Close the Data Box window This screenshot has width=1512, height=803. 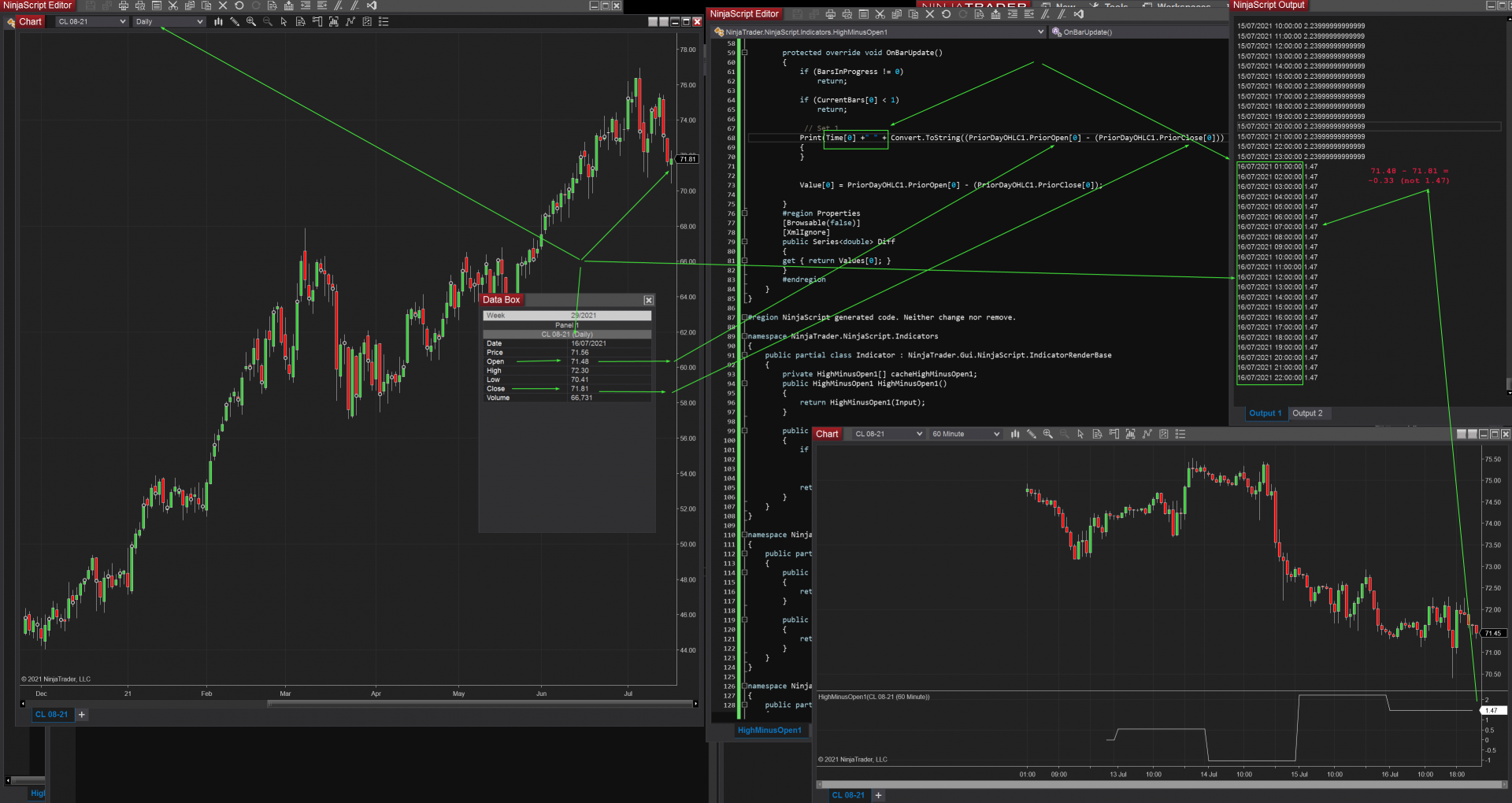click(649, 300)
